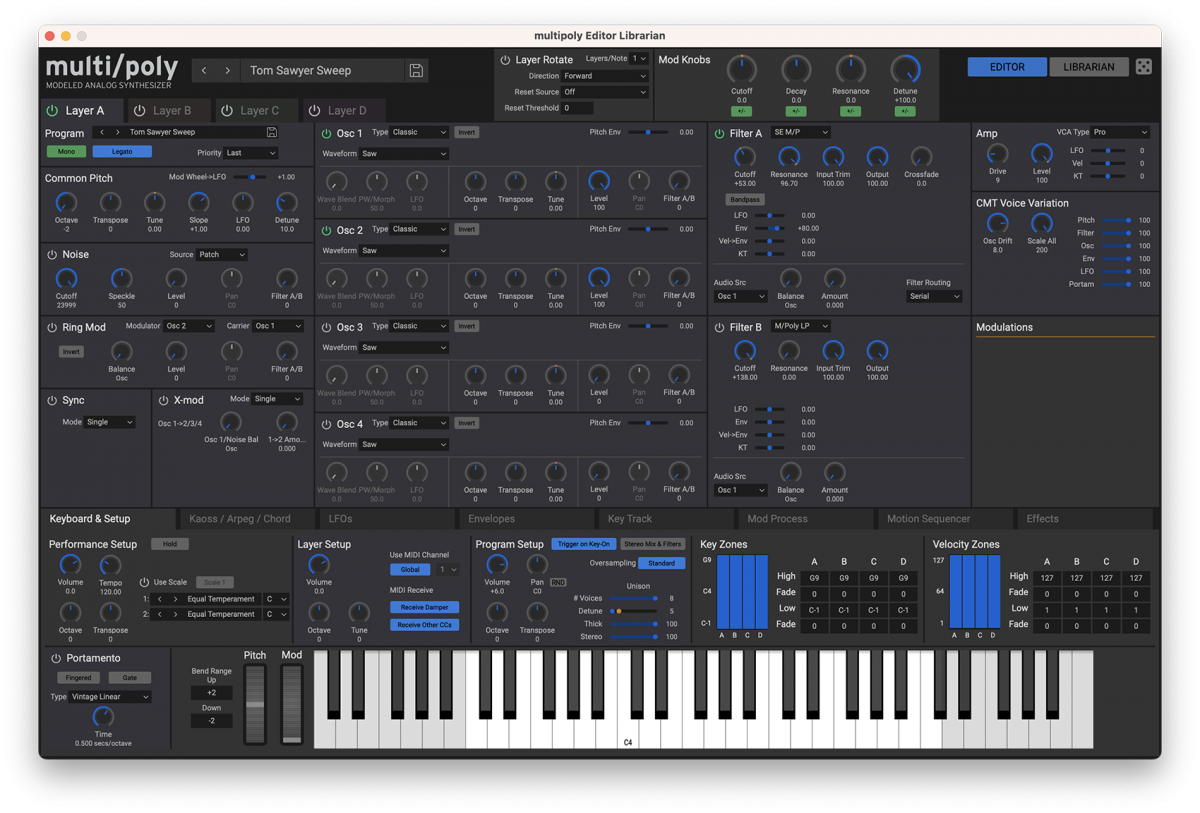Click the save program disk icon
The image size is (1200, 813).
(416, 71)
